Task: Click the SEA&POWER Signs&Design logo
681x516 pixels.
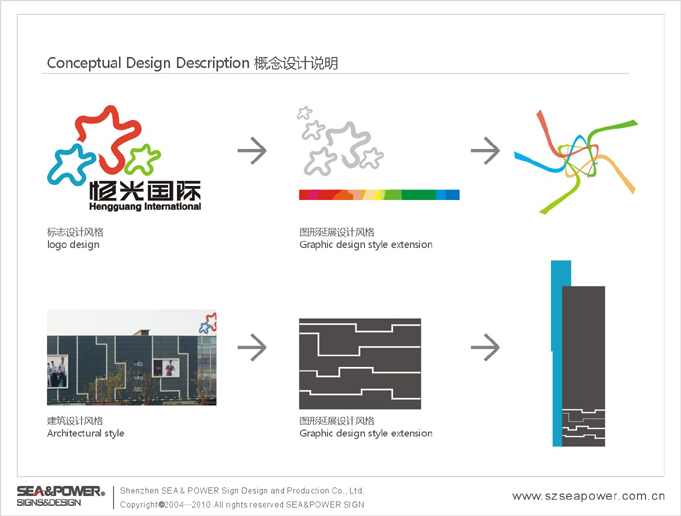Action: (61, 496)
